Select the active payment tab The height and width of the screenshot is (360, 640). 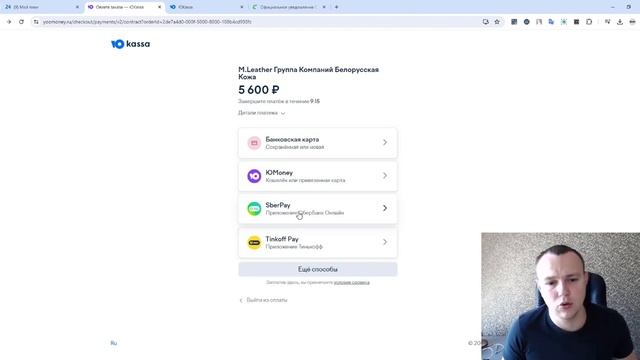(x=124, y=7)
